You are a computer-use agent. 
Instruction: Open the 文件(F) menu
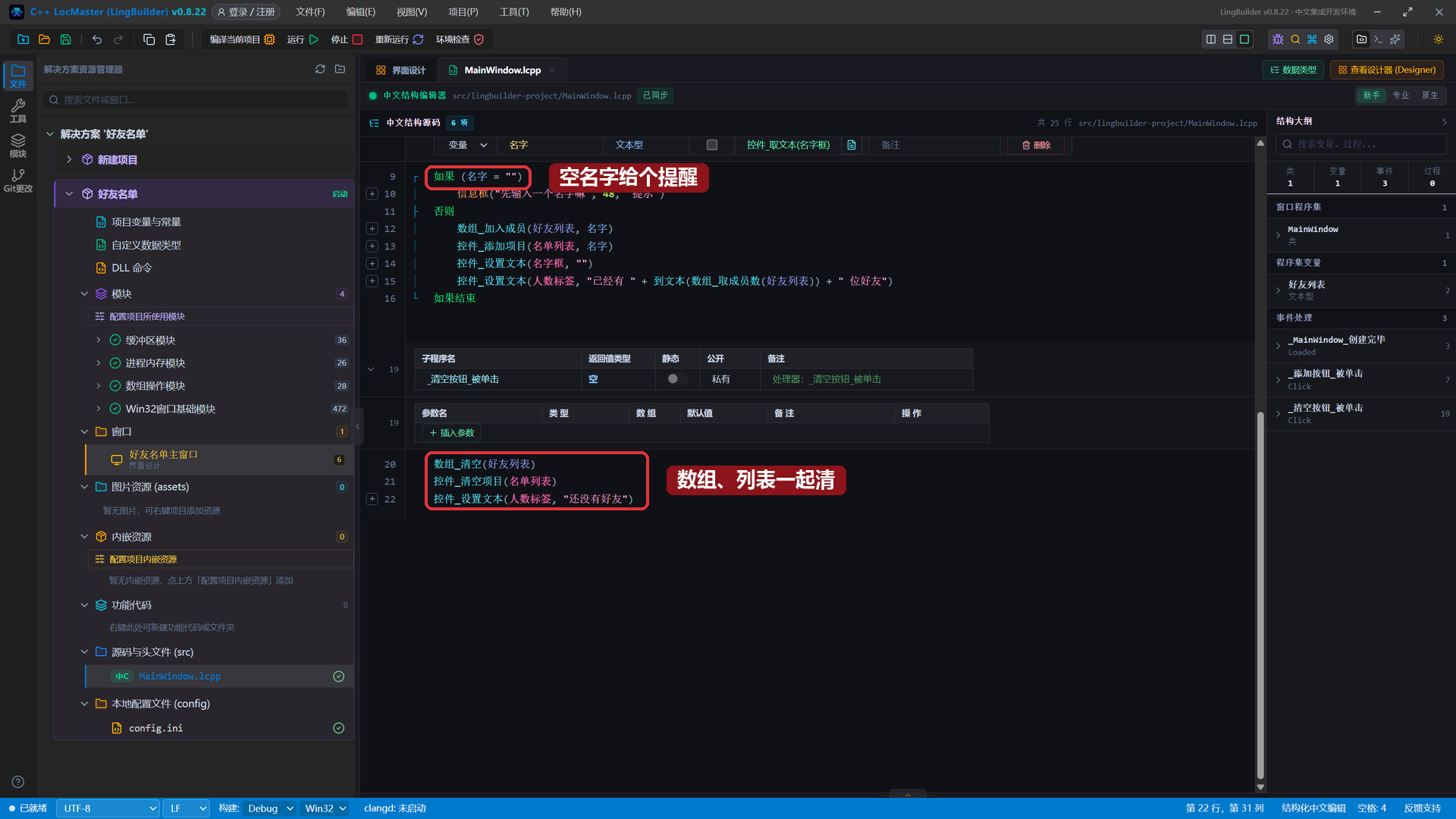(x=310, y=12)
